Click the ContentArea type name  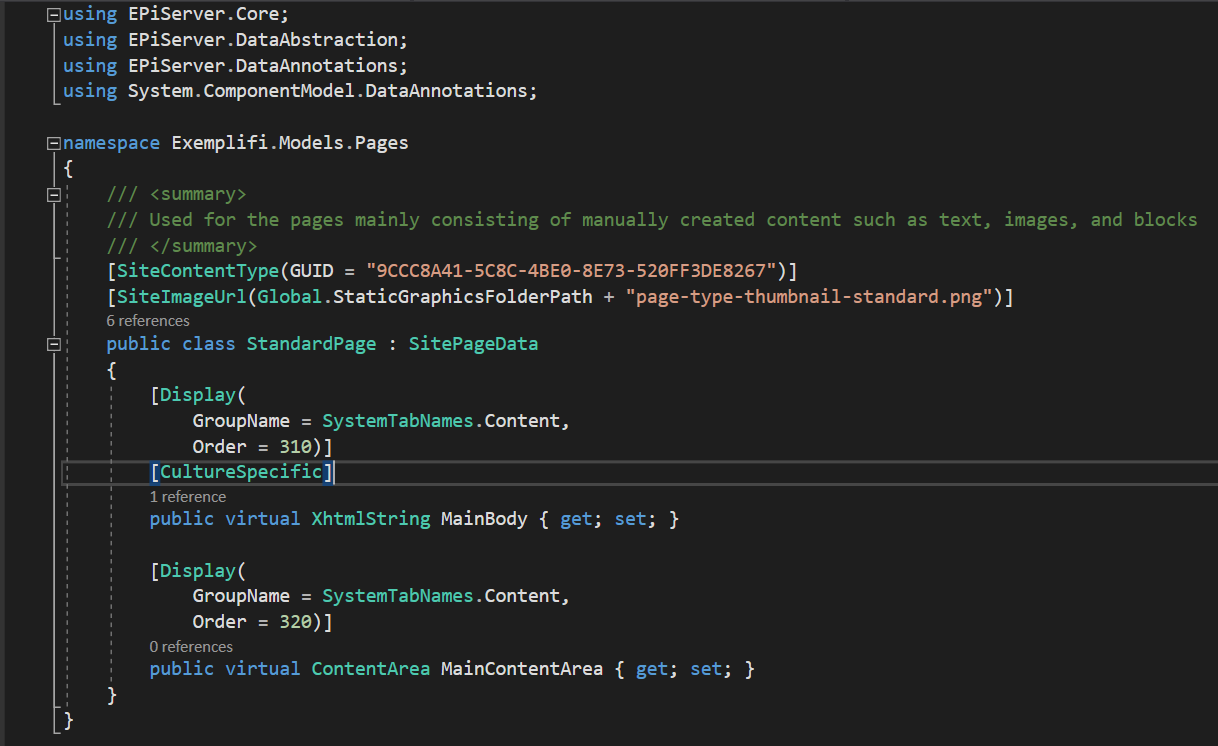click(x=370, y=668)
